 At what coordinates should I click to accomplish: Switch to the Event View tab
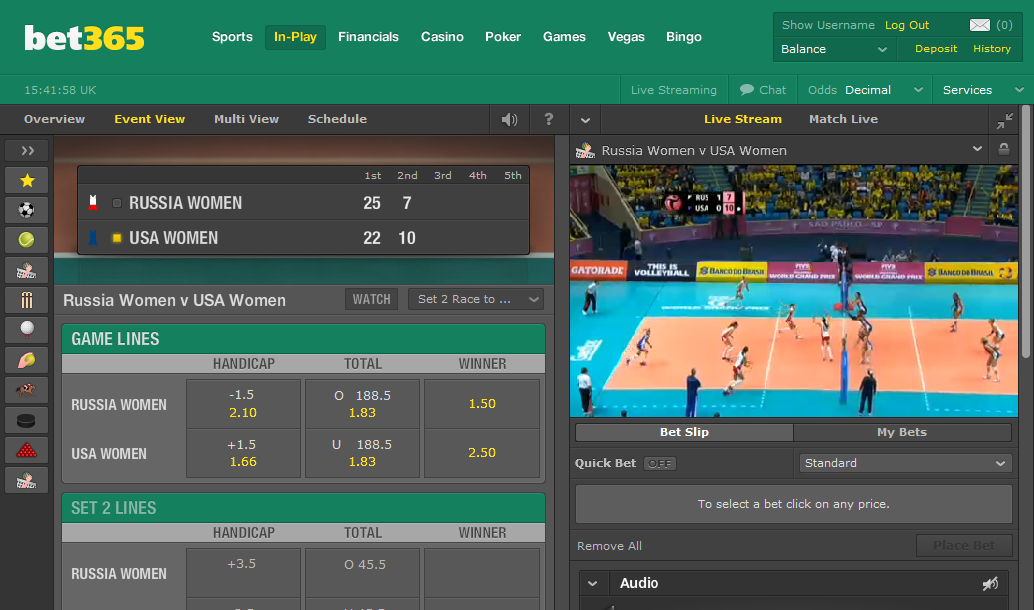[150, 119]
